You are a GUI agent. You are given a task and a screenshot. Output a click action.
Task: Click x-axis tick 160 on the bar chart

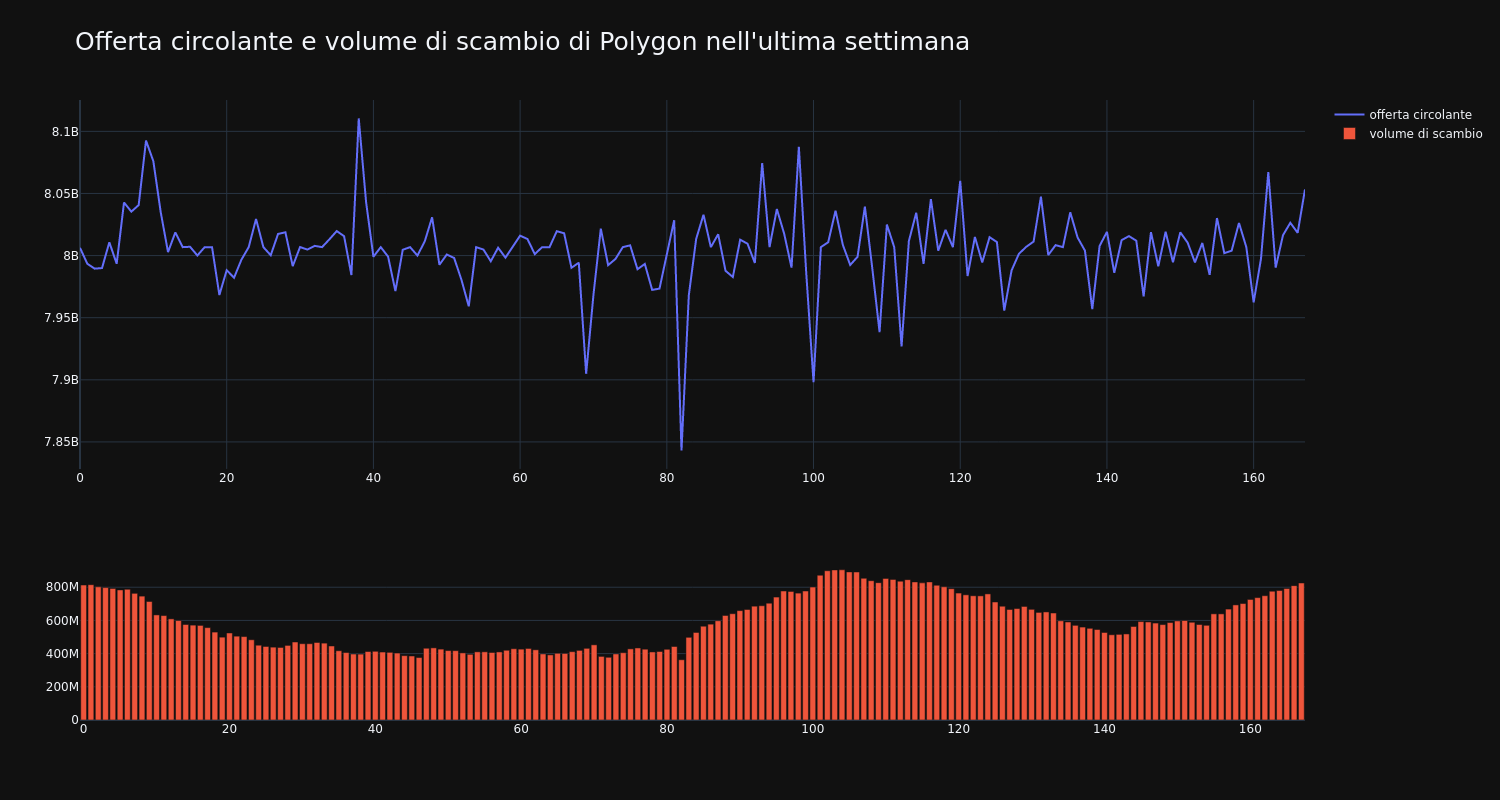point(1250,730)
